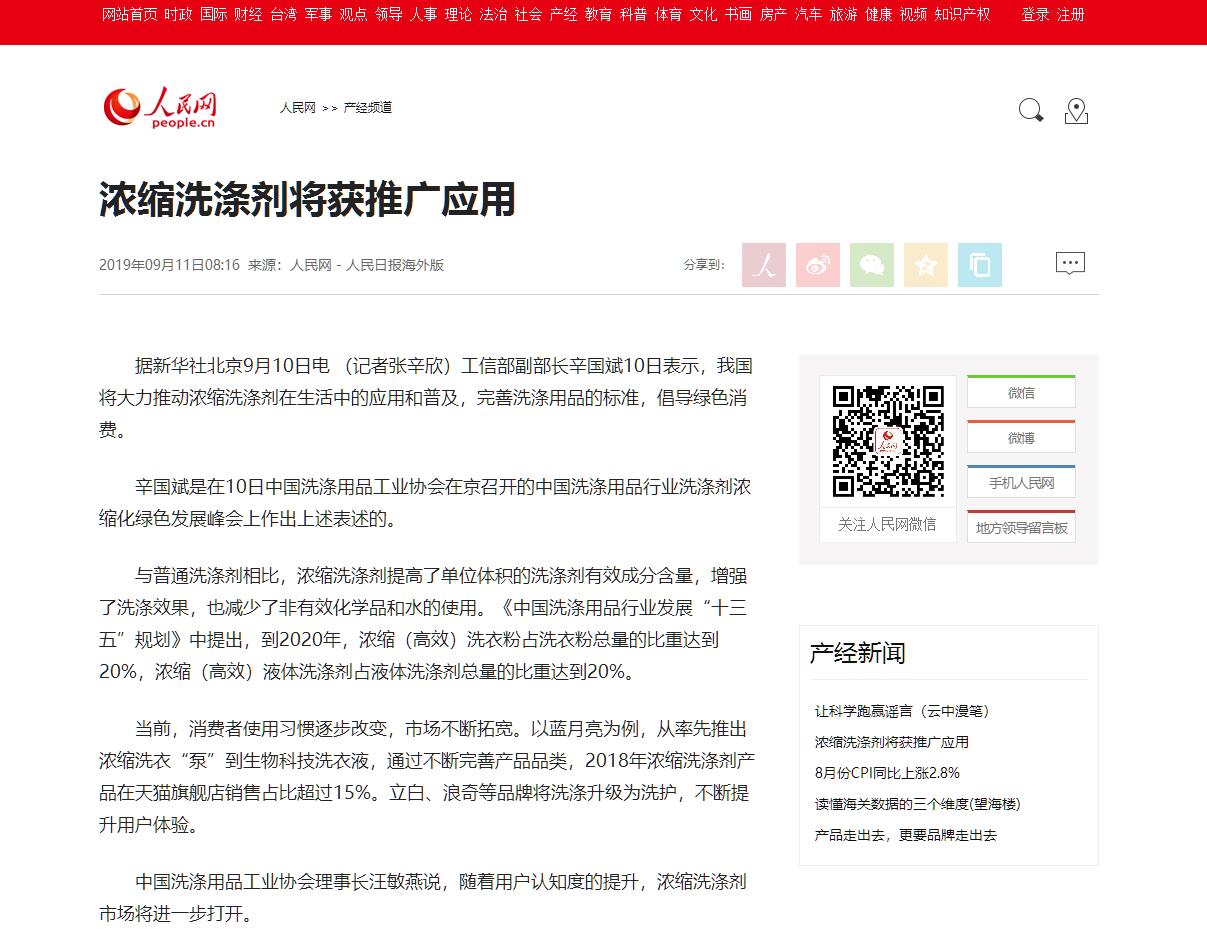Share to Sina Weibo icon
Viewport: 1207px width, 929px height.
tap(818, 265)
